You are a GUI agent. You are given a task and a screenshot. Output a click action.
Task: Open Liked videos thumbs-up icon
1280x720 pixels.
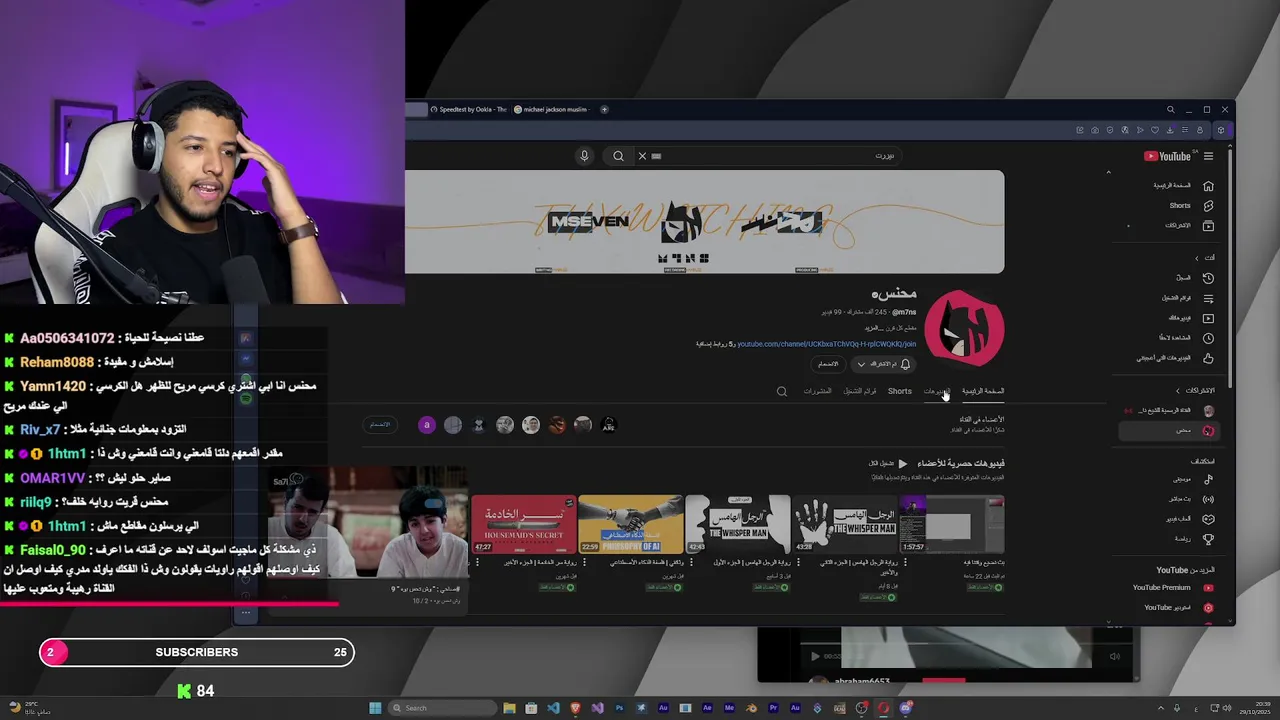pyautogui.click(x=1208, y=358)
